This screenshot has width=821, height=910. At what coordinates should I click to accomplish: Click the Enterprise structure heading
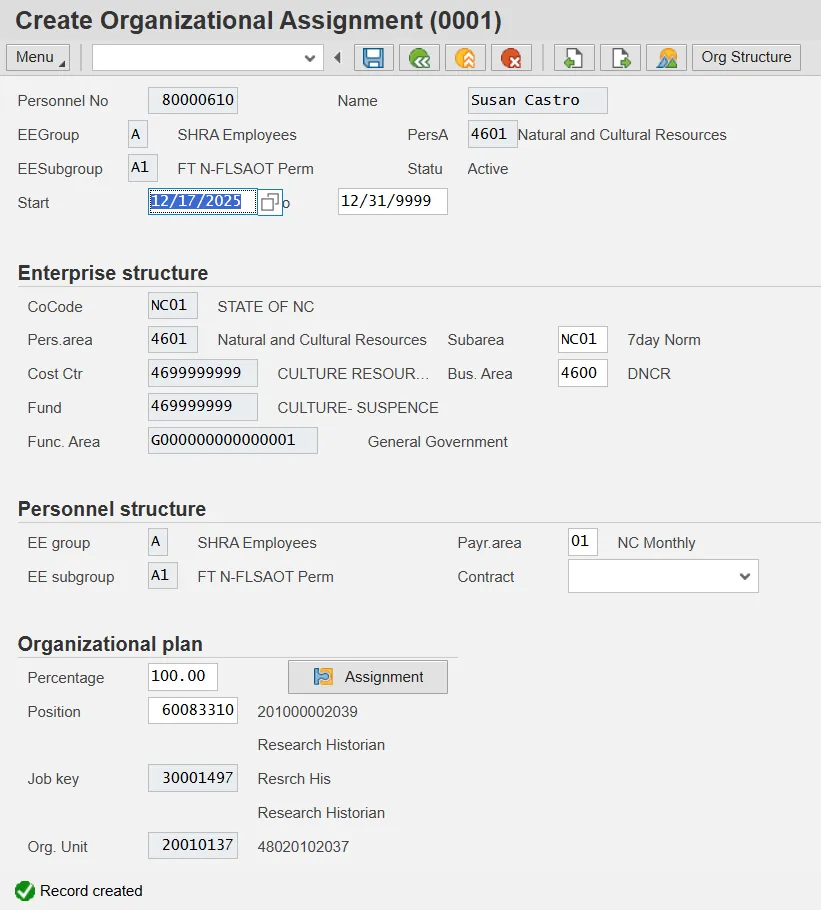[113, 273]
